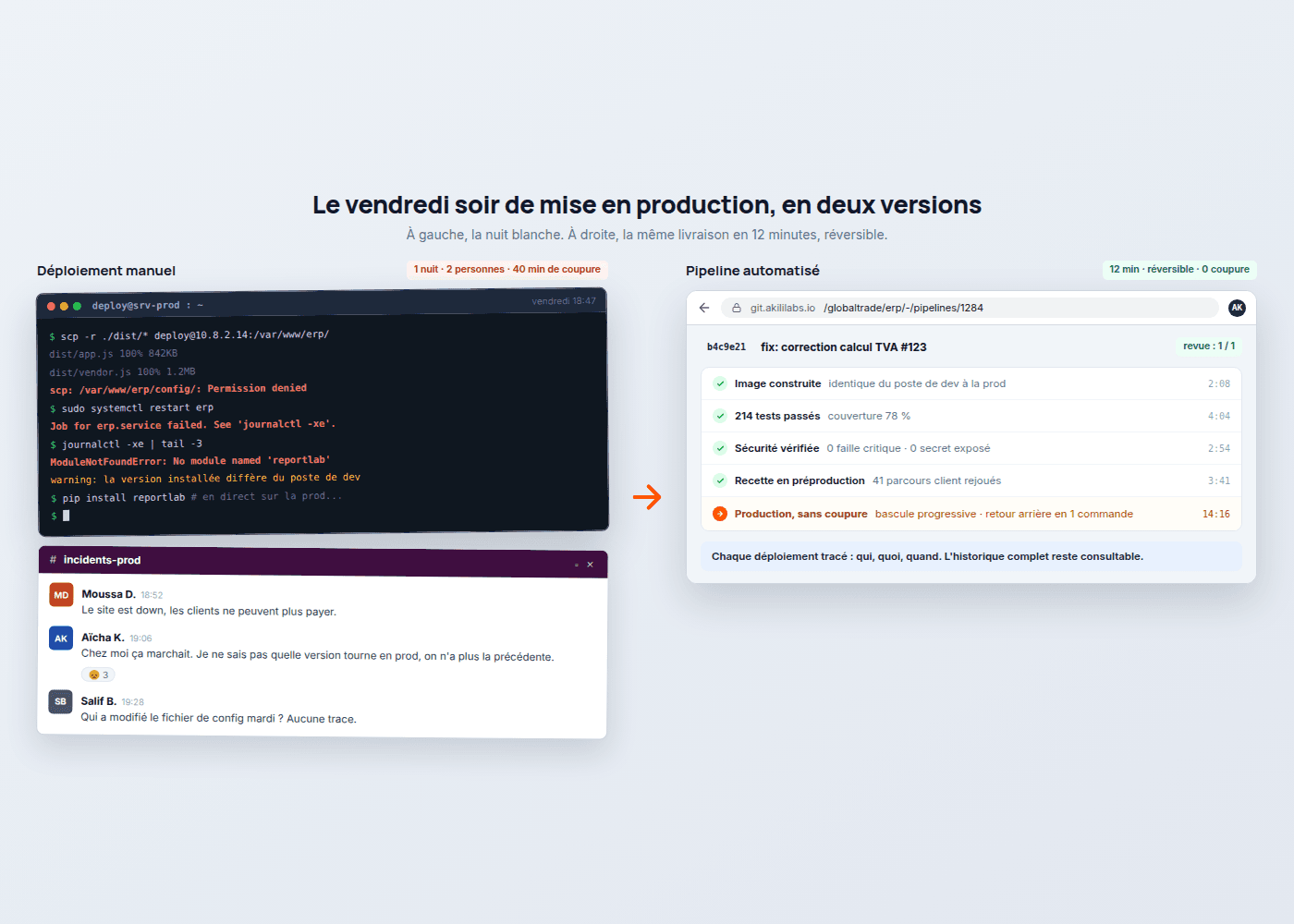Open Moussa D.'s MD avatar

(61, 595)
